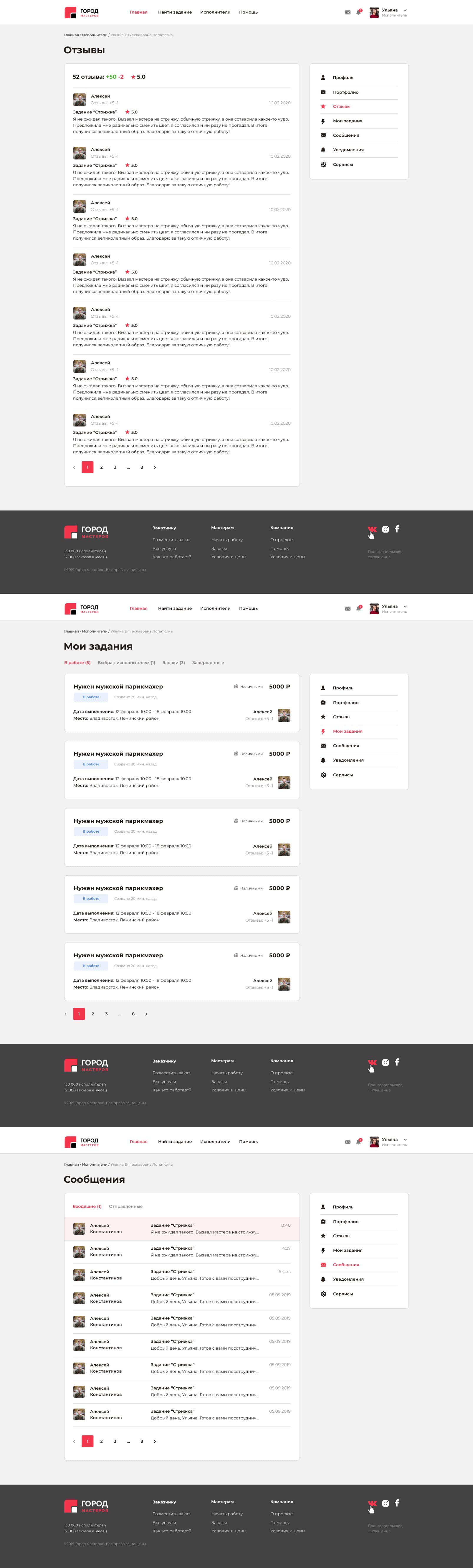This screenshot has width=473, height=1568.
Task: Click next-page arrow in Сообщения pagination
Action: click(154, 1441)
